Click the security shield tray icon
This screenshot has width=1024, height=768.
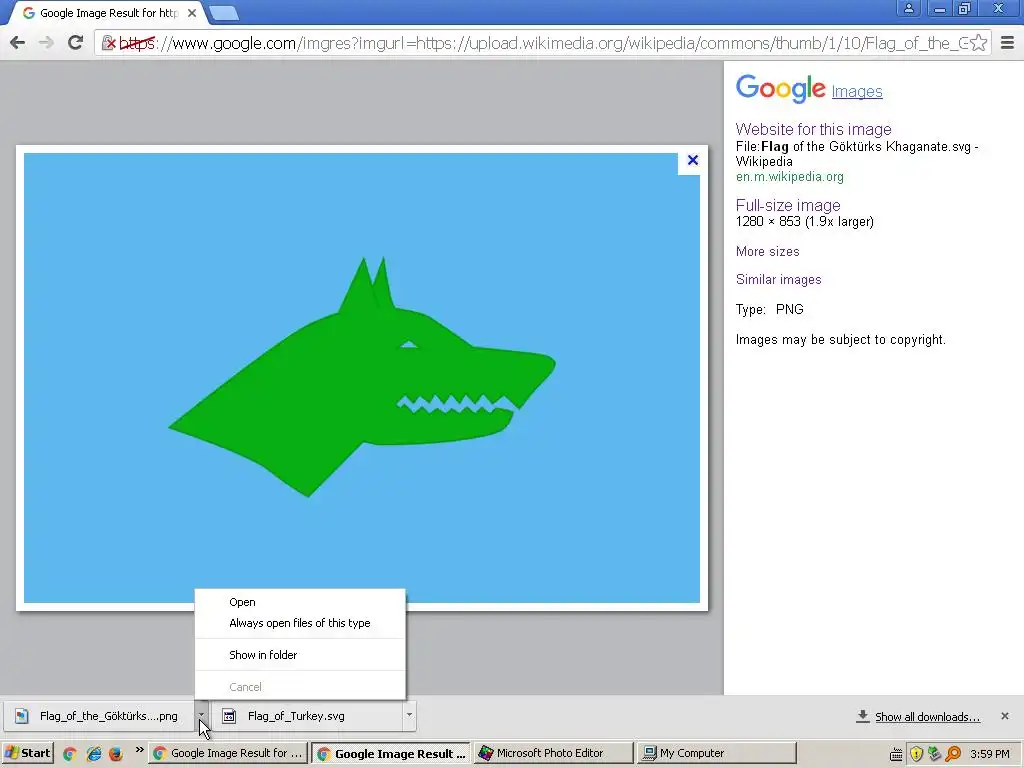pos(916,754)
